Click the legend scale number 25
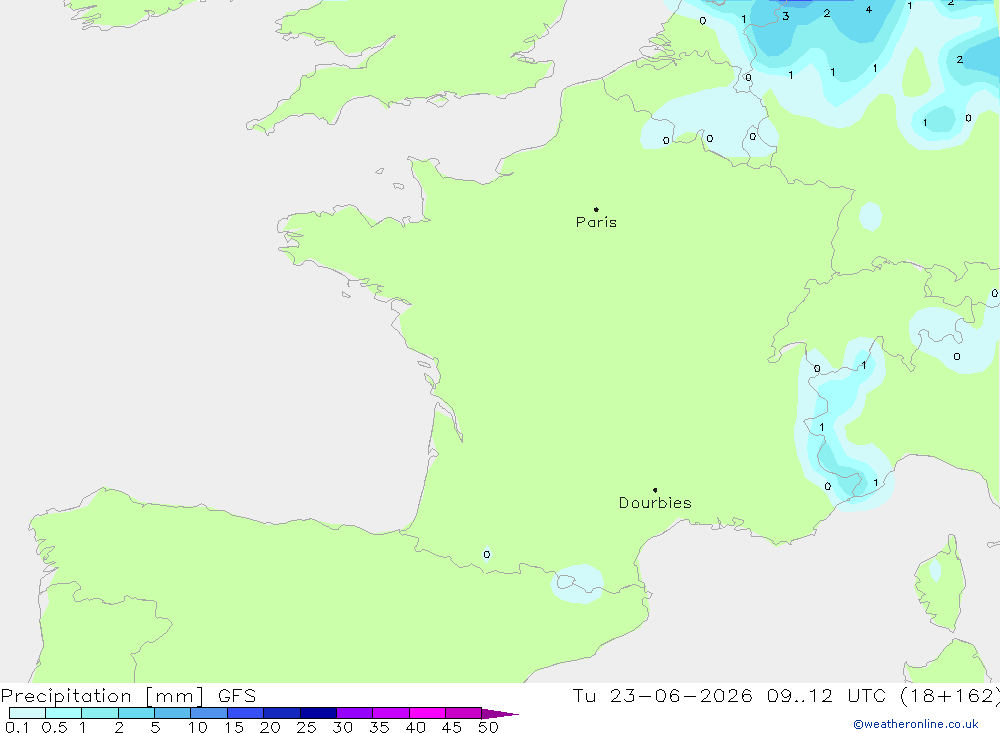Image resolution: width=1000 pixels, height=733 pixels. [x=306, y=727]
